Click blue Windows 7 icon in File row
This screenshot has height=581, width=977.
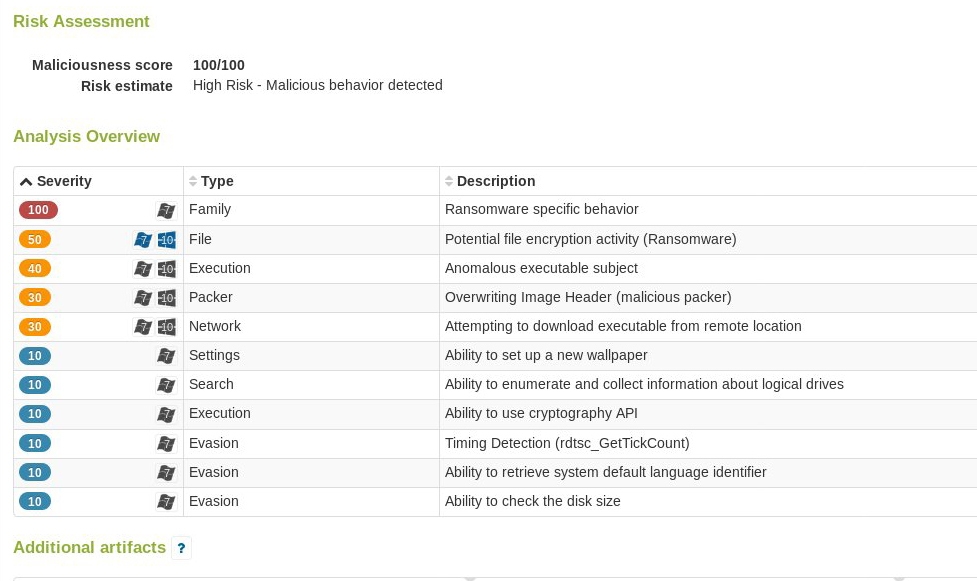[143, 239]
